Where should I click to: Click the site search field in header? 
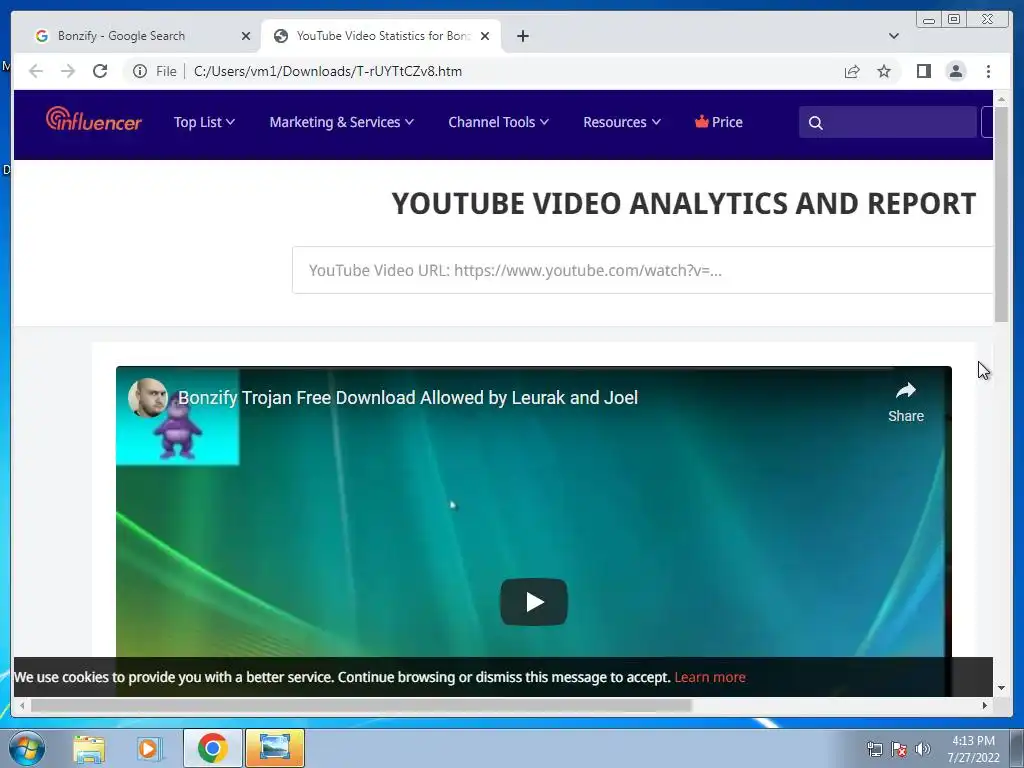coord(888,122)
